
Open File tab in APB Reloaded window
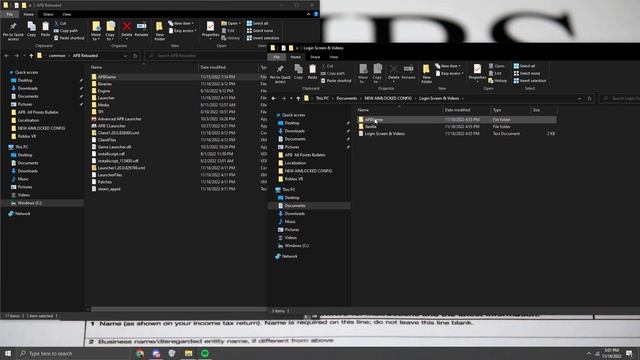[x=9, y=14]
